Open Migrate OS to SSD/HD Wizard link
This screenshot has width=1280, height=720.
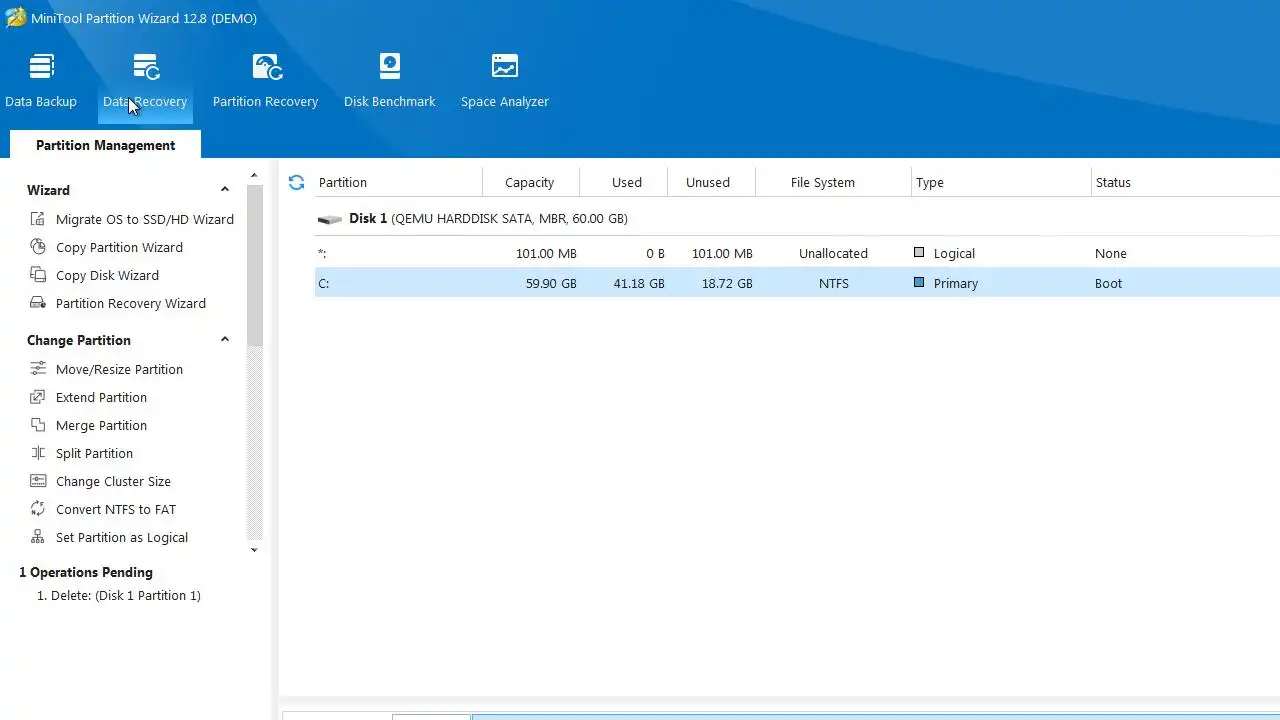pyautogui.click(x=145, y=219)
